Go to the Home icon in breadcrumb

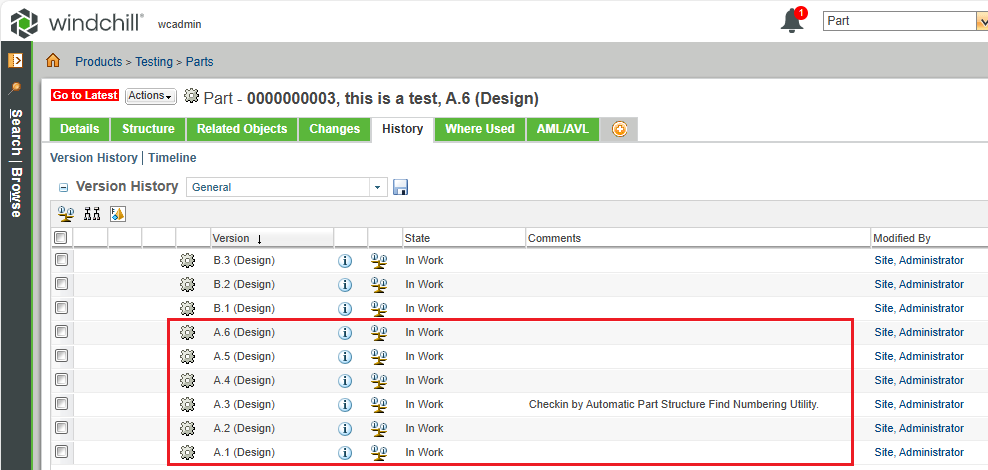click(x=54, y=61)
